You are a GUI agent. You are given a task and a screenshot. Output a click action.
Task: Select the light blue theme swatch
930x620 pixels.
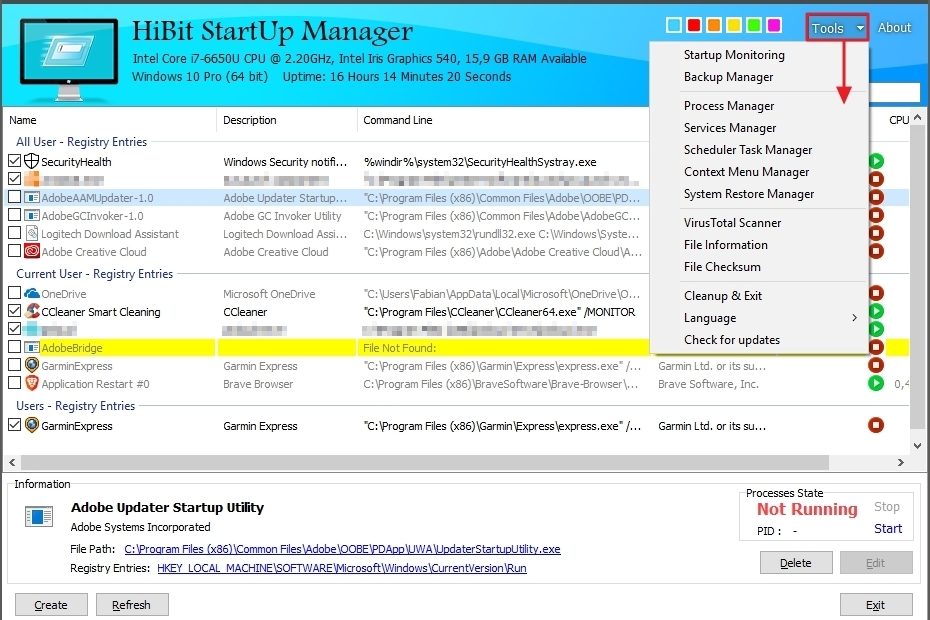(674, 25)
